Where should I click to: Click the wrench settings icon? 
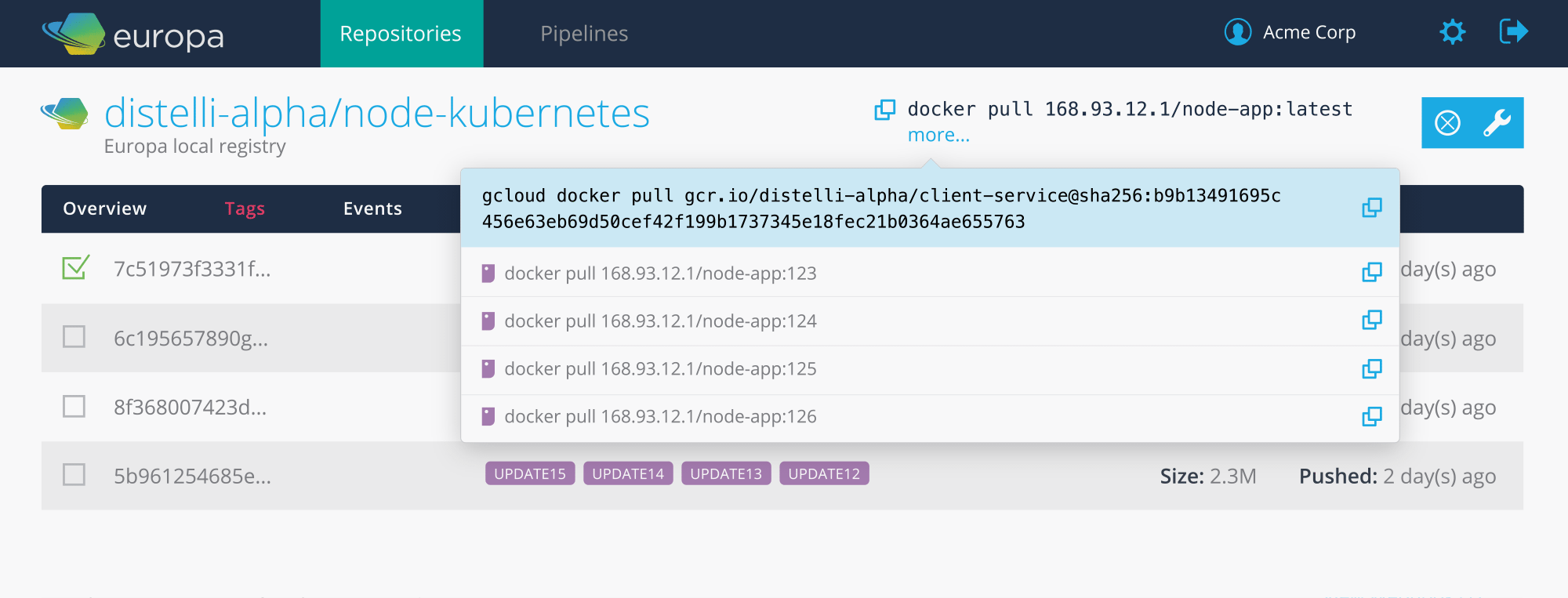pyautogui.click(x=1497, y=123)
